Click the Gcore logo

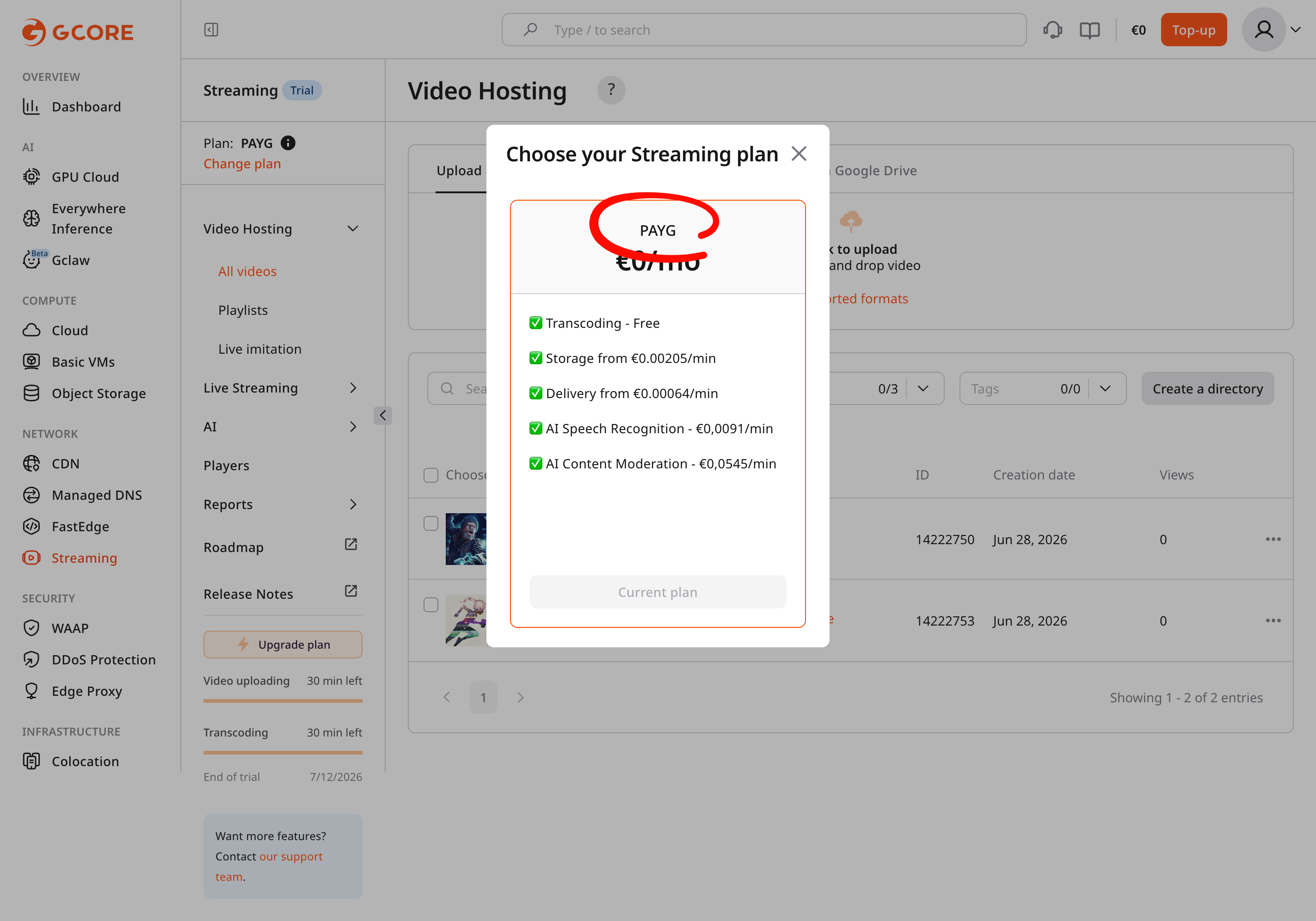[78, 31]
